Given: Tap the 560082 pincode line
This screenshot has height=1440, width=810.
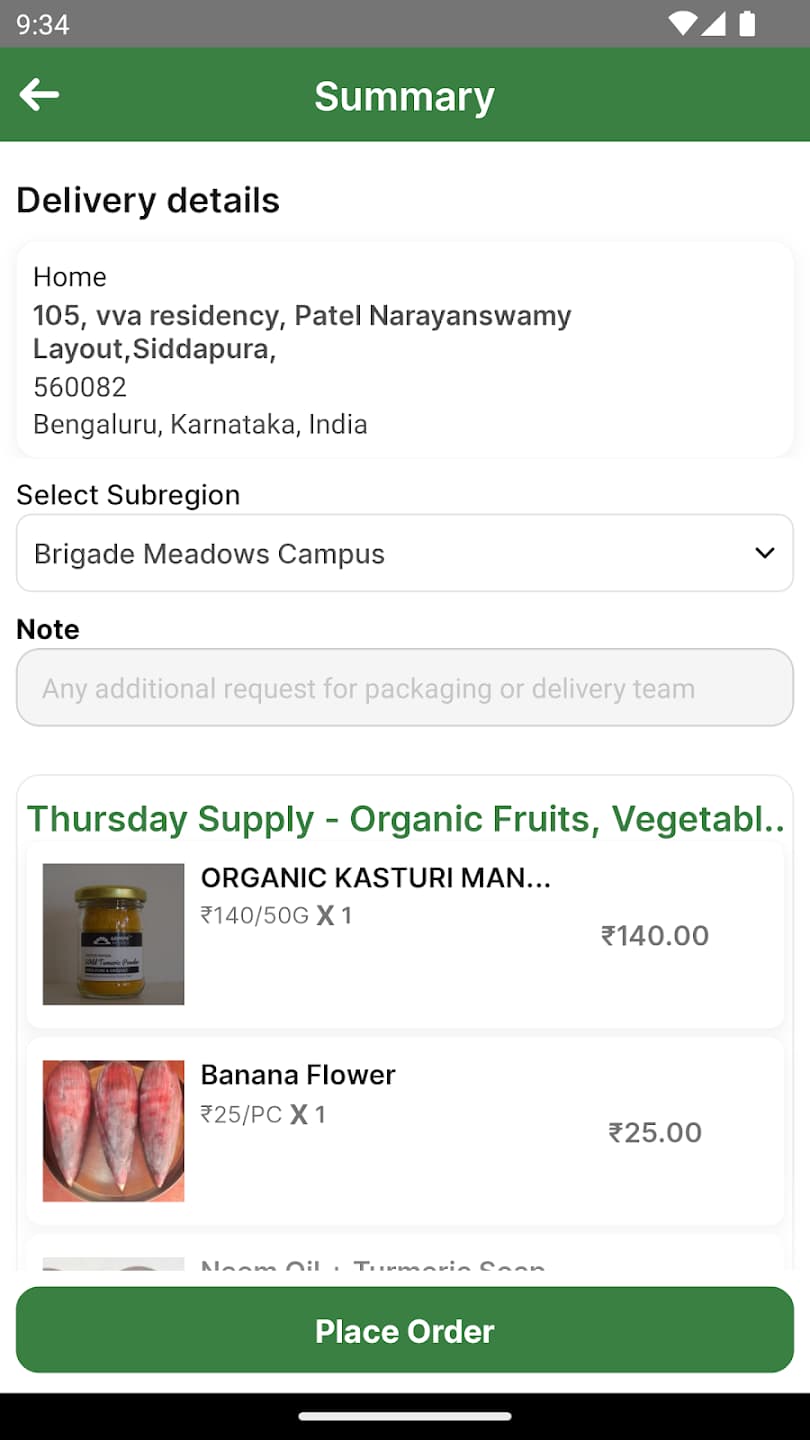Looking at the screenshot, I should 80,387.
